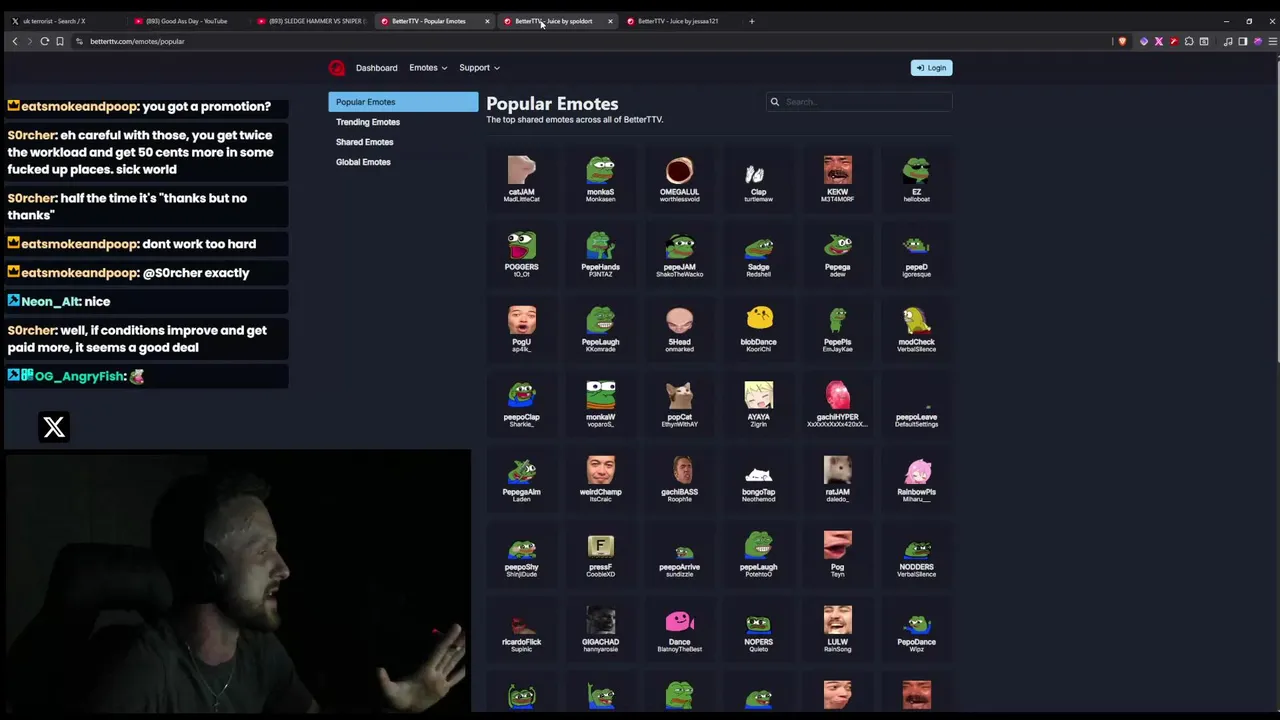1280x720 pixels.
Task: Open the PepeHands emote
Action: [x=600, y=254]
